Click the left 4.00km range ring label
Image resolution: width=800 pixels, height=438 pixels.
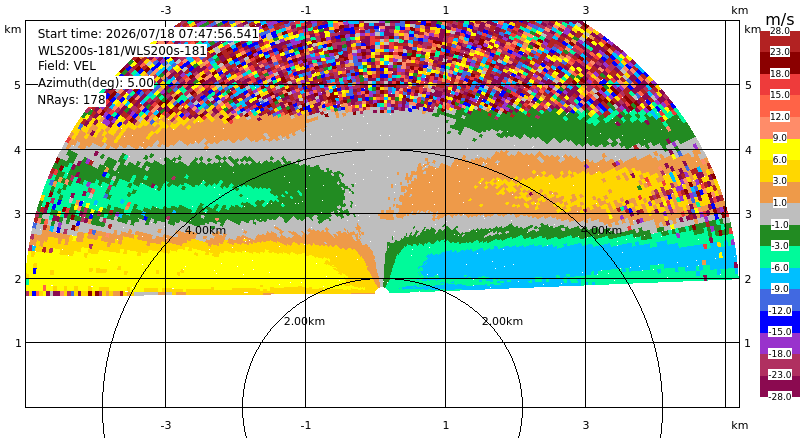tap(205, 230)
